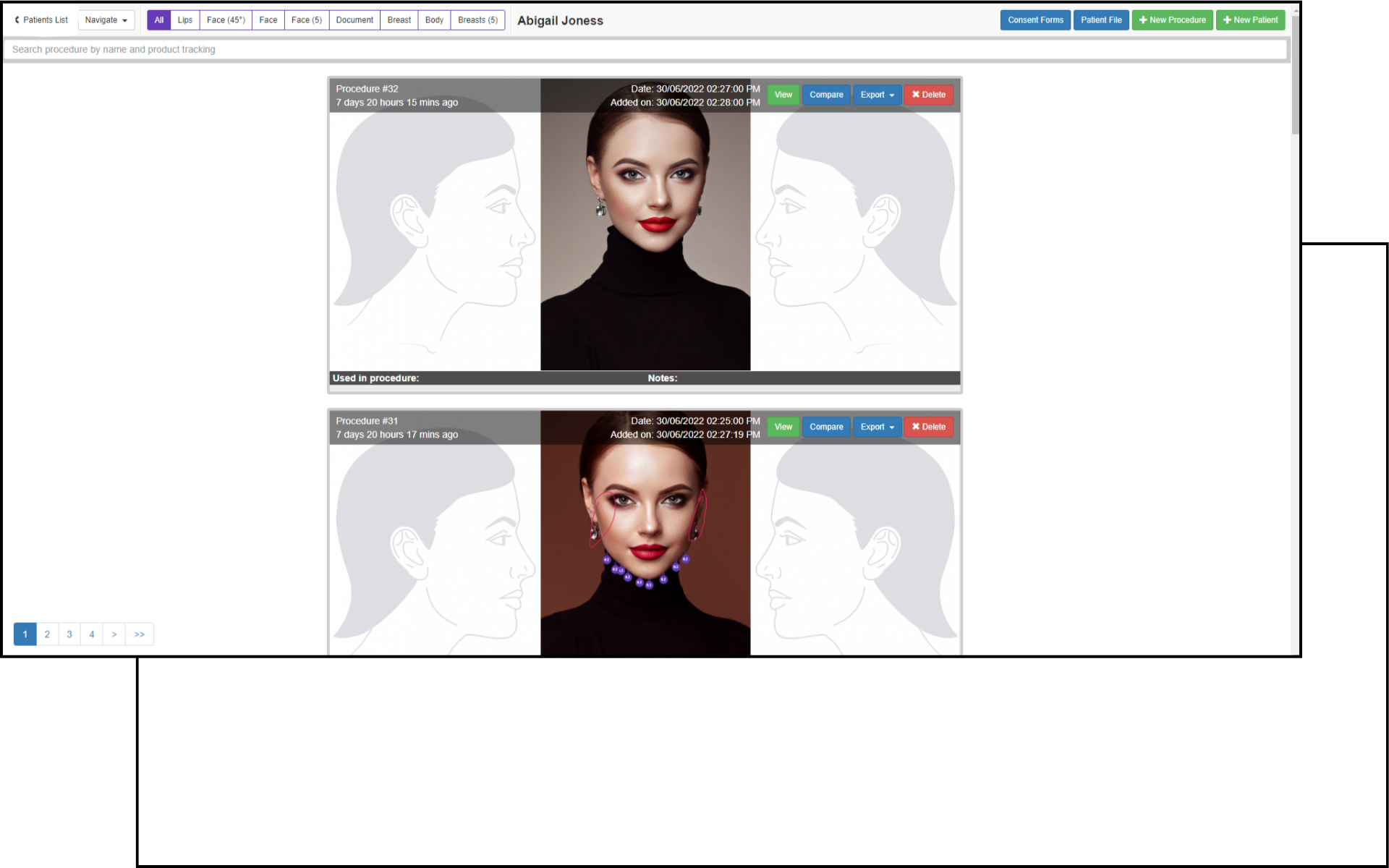Add a New Procedure with plus icon
The height and width of the screenshot is (868, 1389).
pos(1172,20)
